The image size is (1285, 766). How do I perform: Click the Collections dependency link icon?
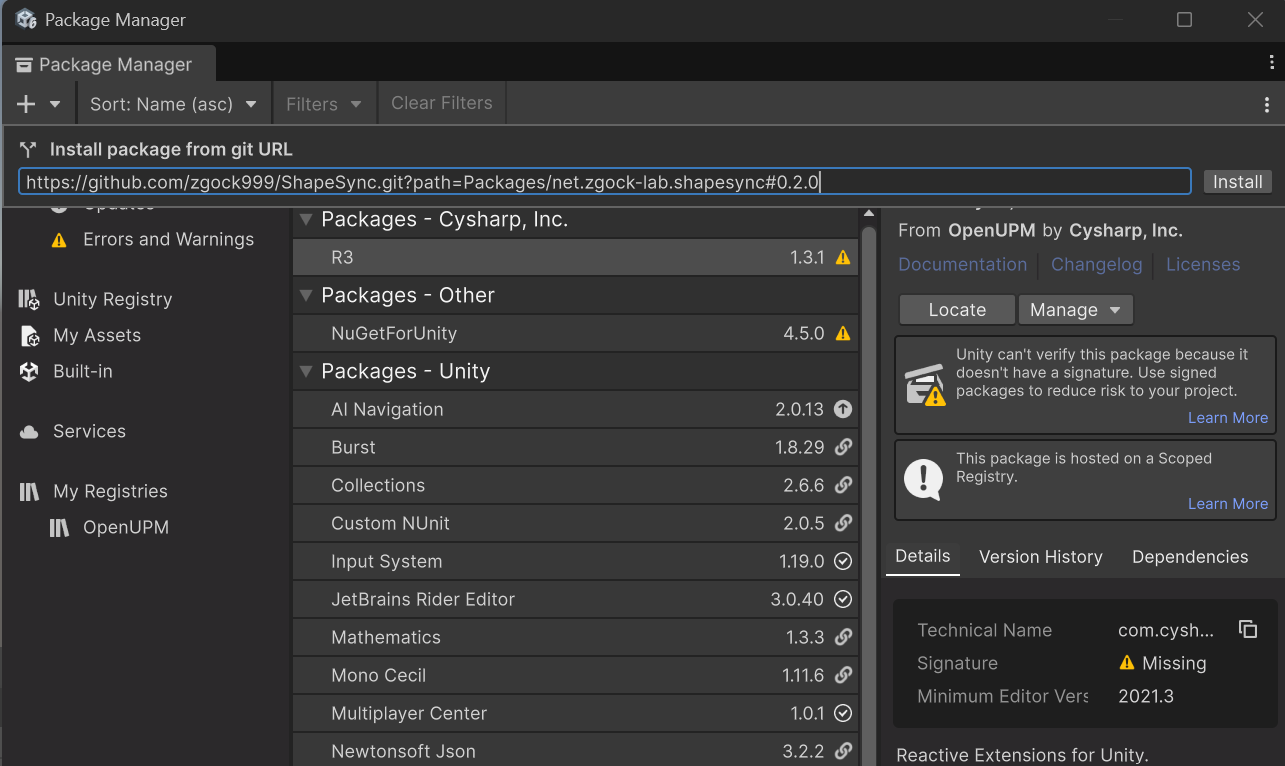point(843,485)
